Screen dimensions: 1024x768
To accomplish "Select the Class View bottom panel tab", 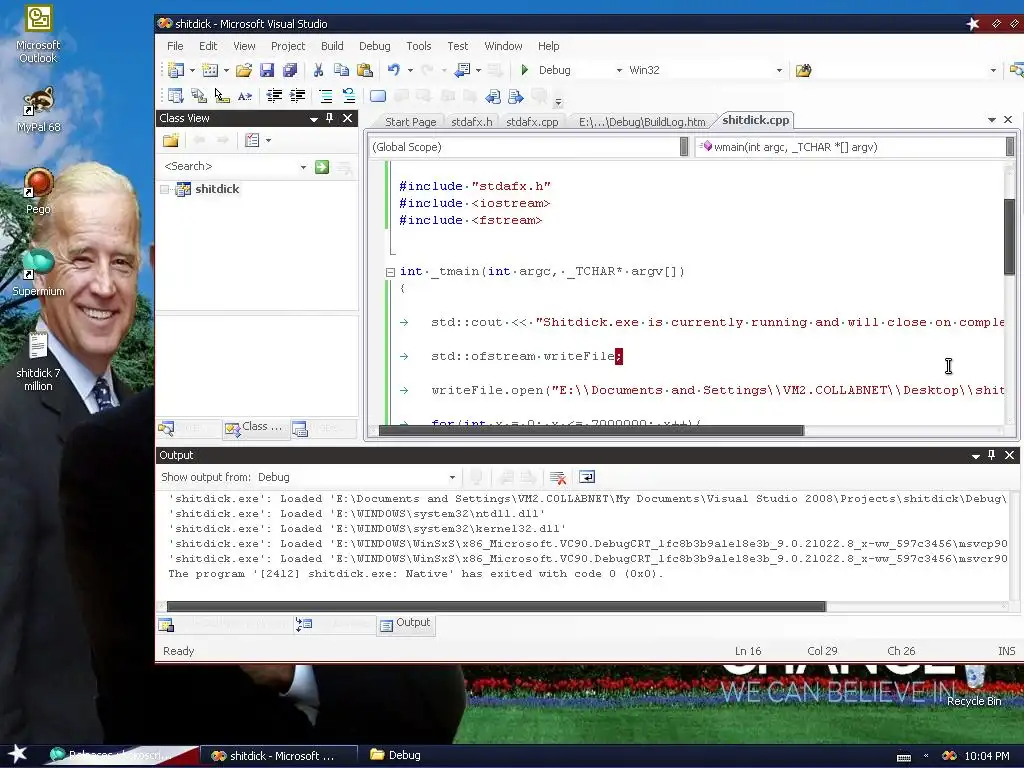I will pos(255,428).
